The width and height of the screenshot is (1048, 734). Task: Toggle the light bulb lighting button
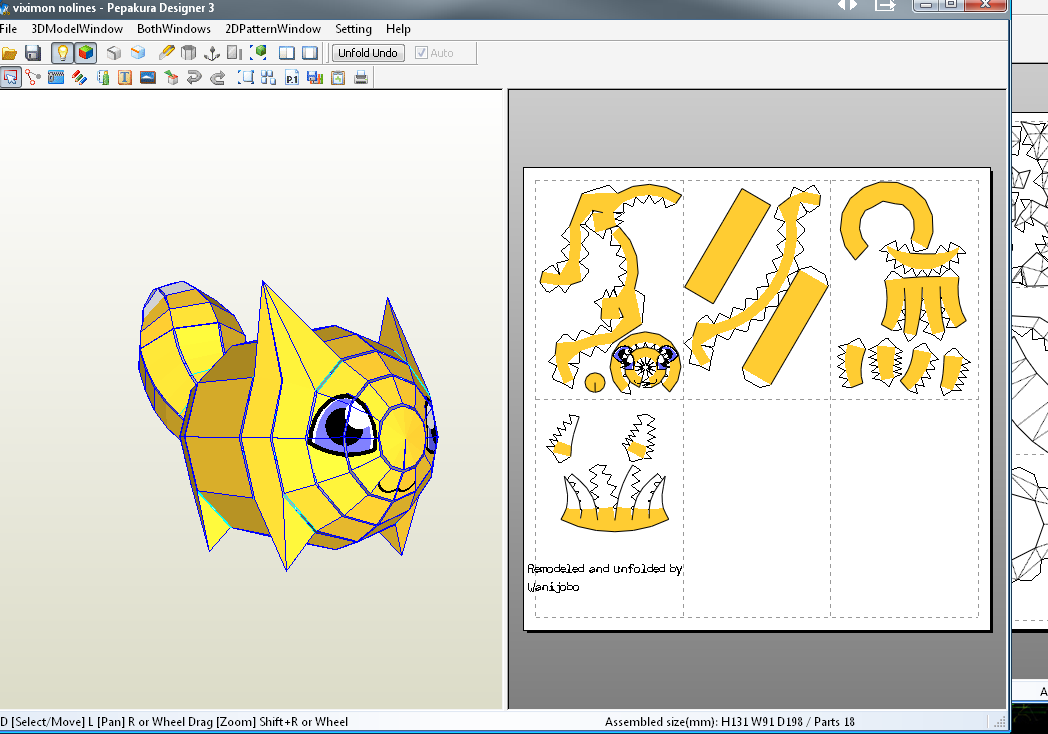coord(62,53)
